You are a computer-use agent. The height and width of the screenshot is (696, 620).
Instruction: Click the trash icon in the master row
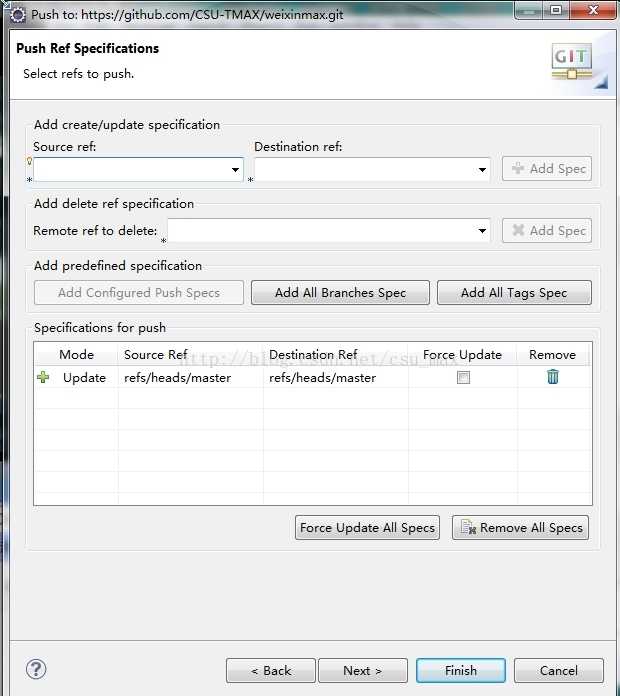pyautogui.click(x=553, y=377)
